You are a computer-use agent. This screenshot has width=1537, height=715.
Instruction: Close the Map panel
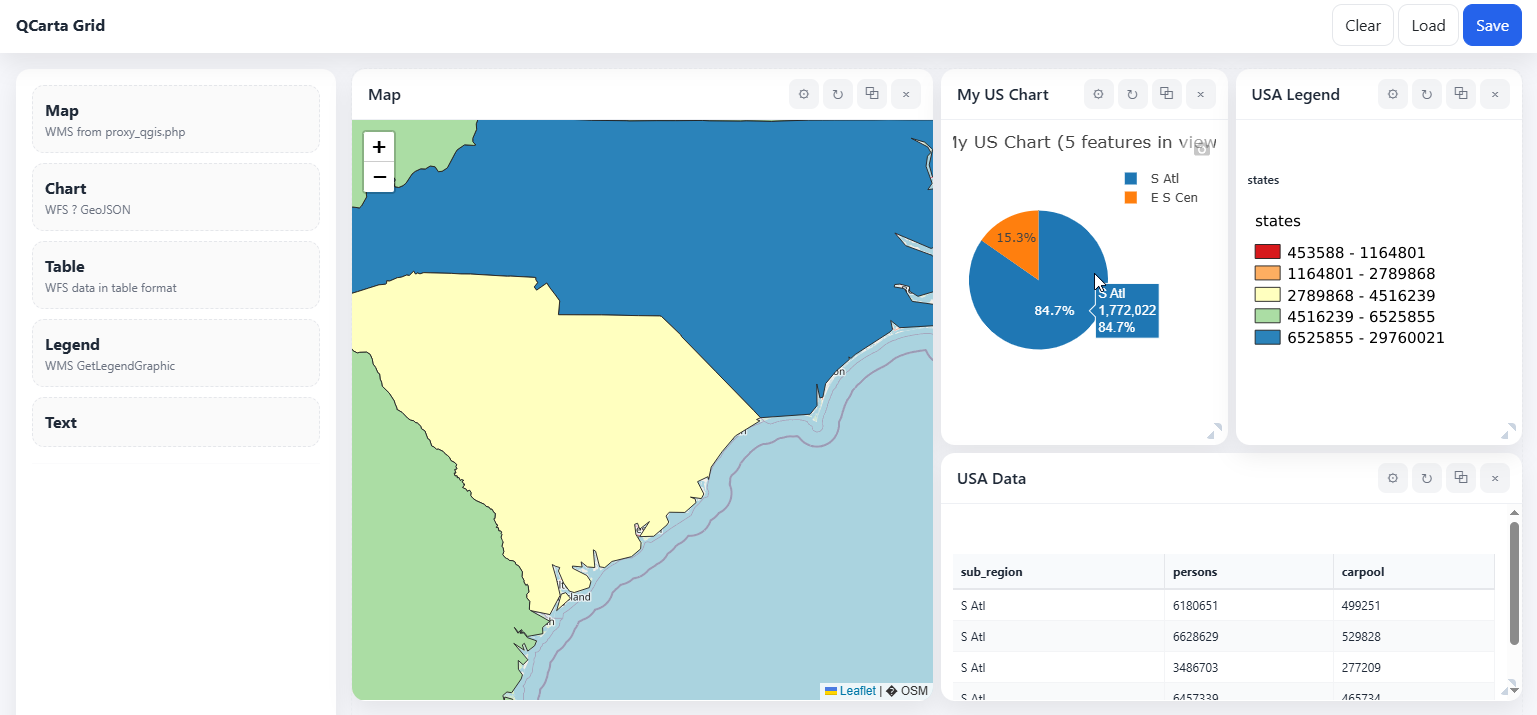click(905, 94)
